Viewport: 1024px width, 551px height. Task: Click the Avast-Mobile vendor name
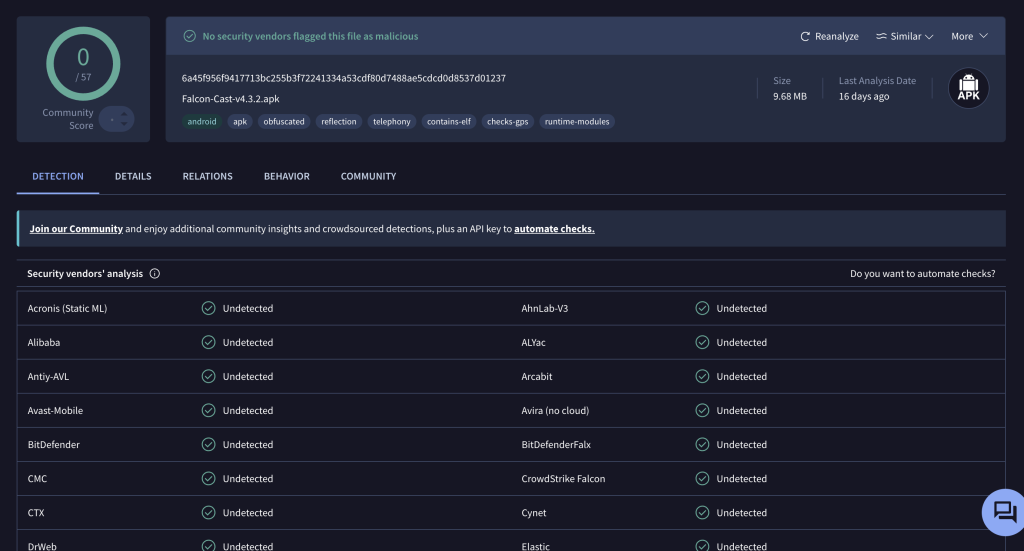tap(56, 410)
